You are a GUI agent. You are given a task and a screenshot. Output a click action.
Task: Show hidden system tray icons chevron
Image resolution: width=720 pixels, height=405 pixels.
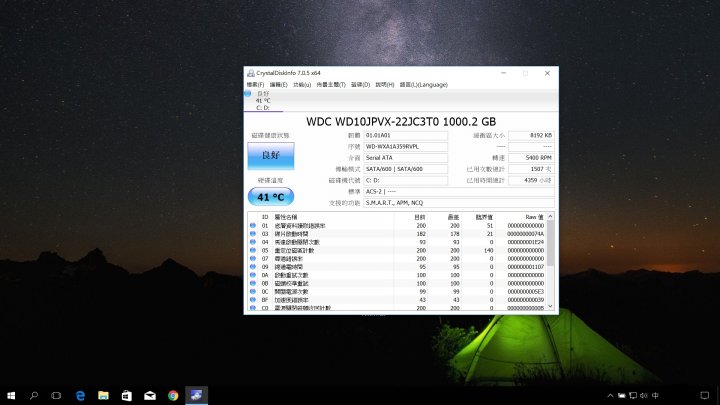[610, 395]
